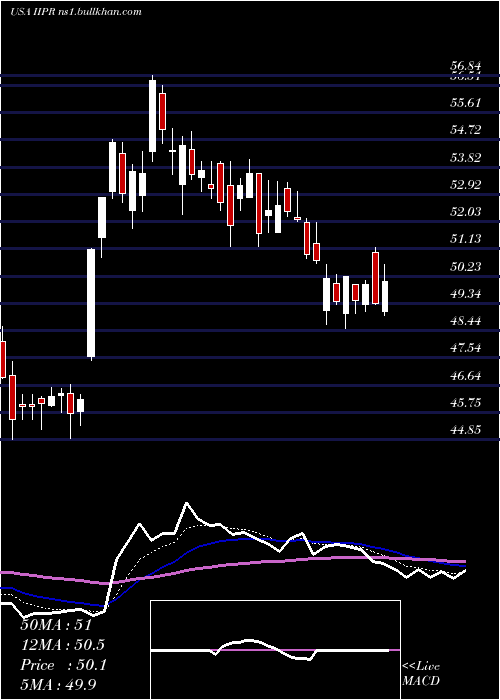This screenshot has width=500, height=700.
Task: Click the 46.64 price axis label
Action: (465, 376)
